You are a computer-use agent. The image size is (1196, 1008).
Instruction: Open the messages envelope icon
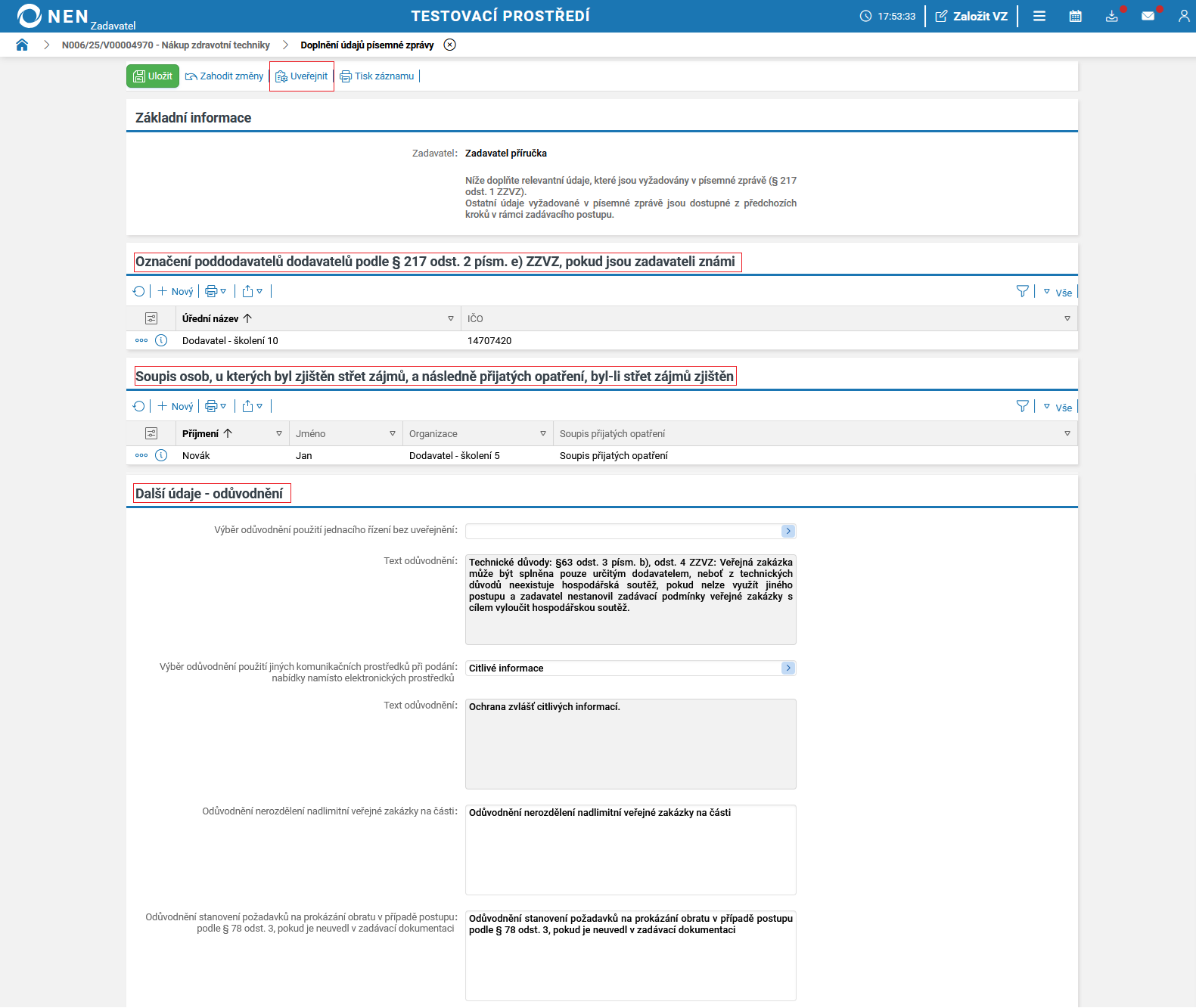1148,16
